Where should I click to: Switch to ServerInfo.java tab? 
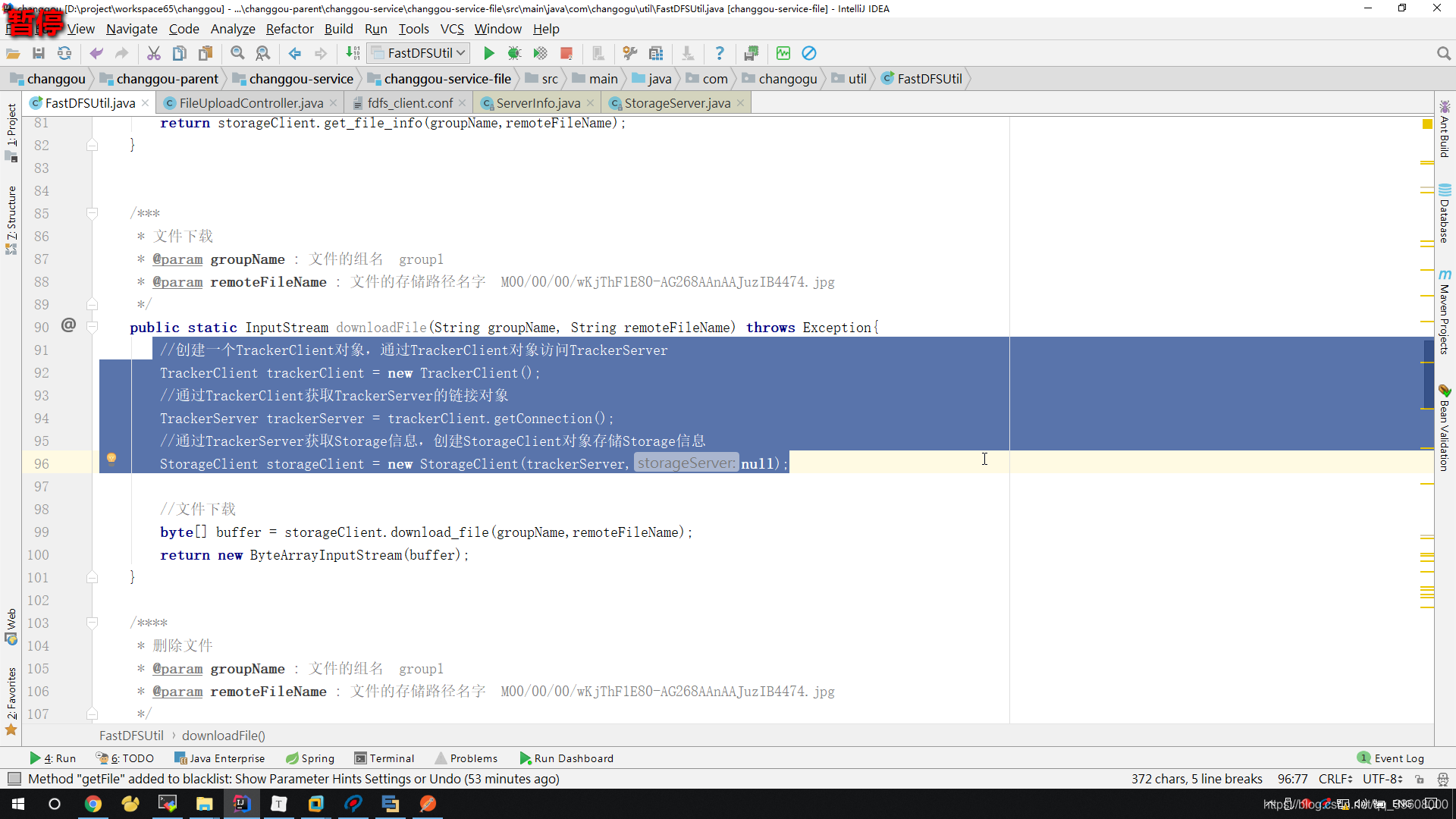(538, 103)
